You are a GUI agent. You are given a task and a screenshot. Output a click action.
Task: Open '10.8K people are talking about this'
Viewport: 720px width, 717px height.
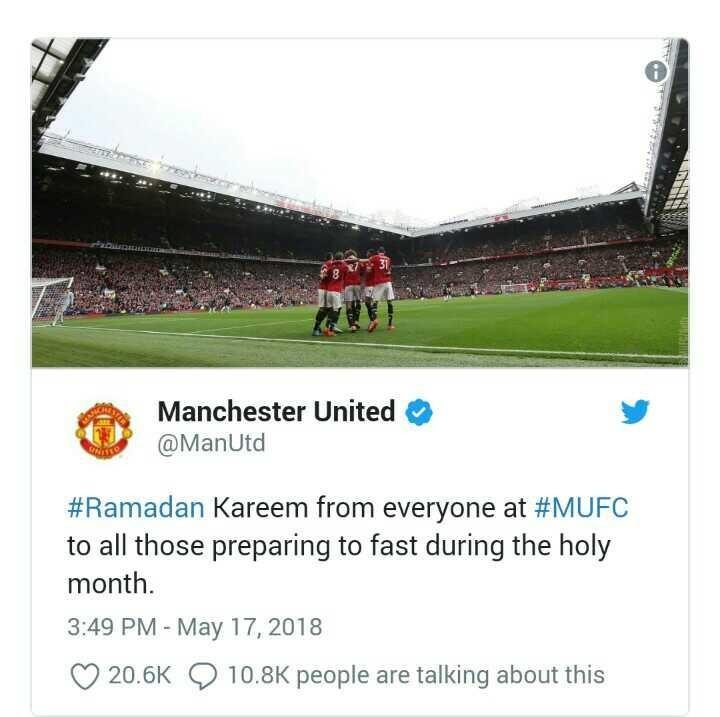click(x=416, y=676)
